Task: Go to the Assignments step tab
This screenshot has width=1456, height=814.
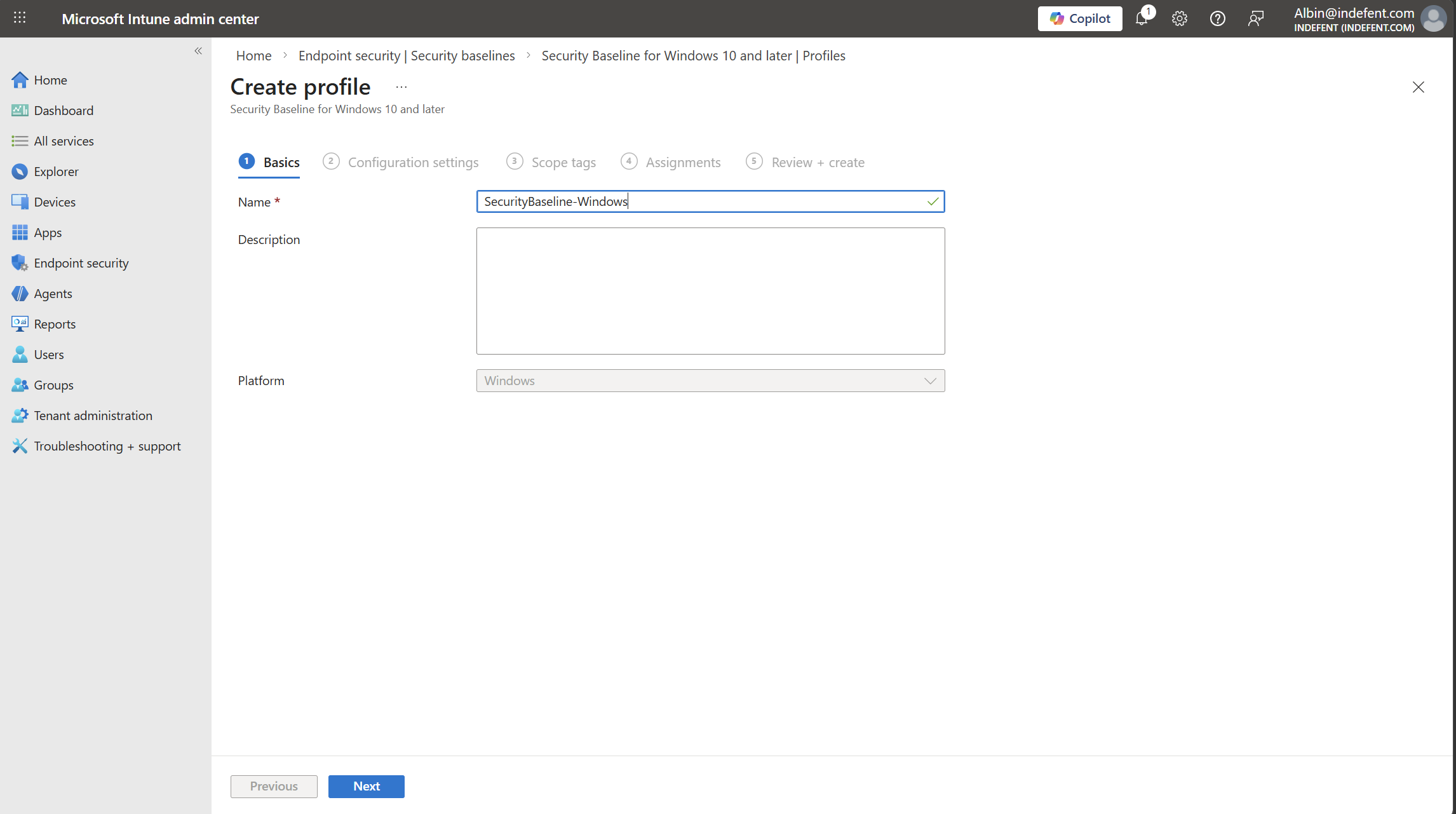Action: [683, 162]
